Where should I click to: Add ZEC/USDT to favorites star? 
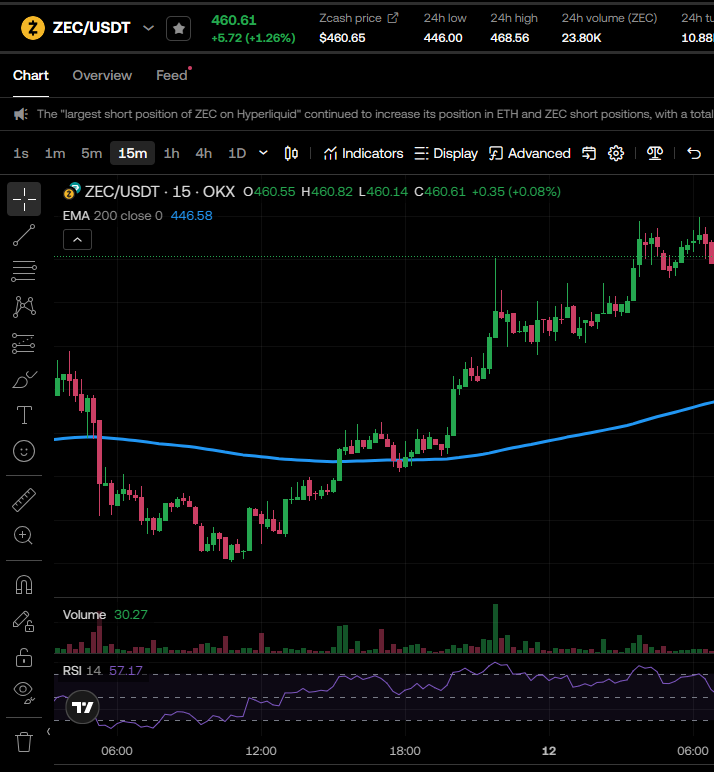click(178, 29)
